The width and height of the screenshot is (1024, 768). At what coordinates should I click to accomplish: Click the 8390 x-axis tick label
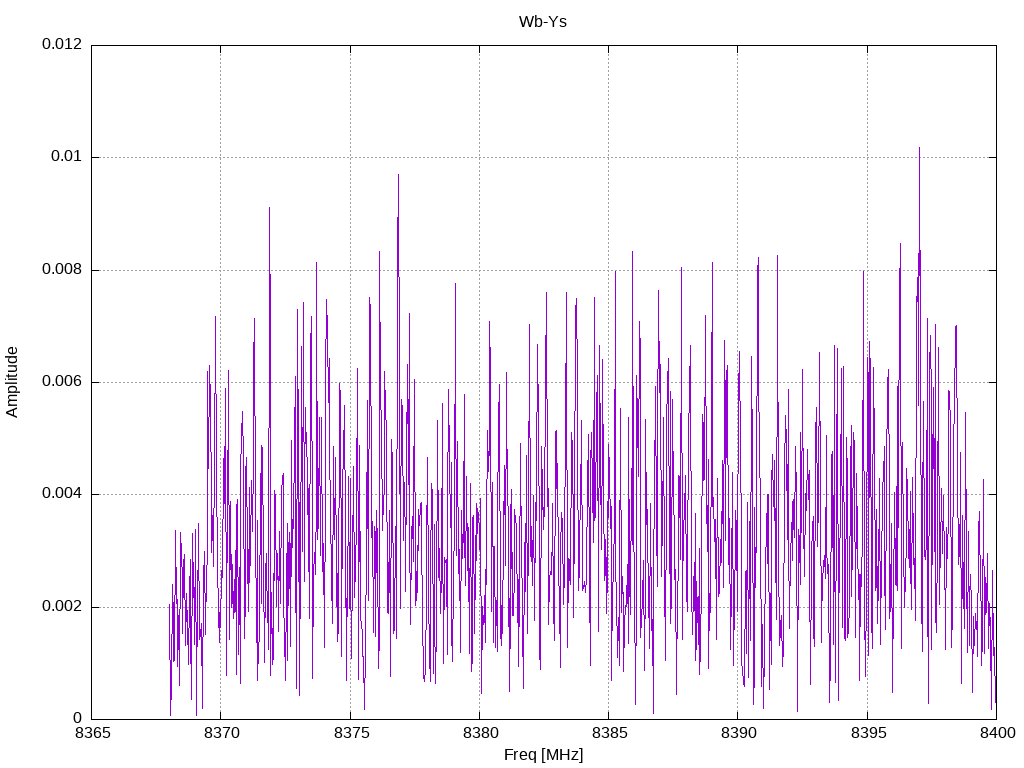click(x=739, y=733)
